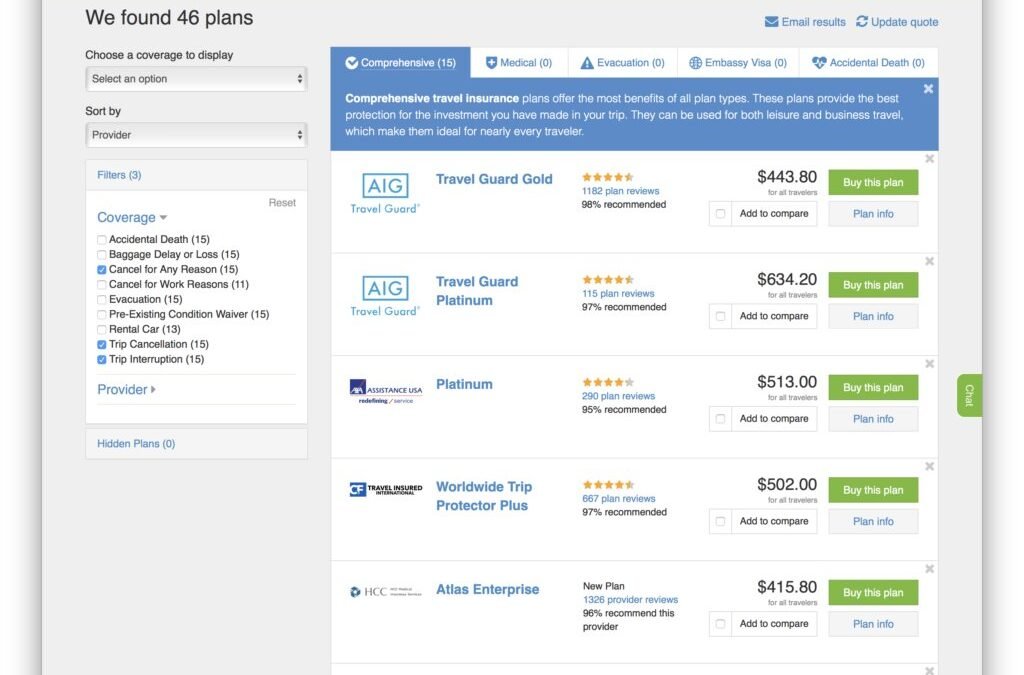This screenshot has width=1024, height=675.
Task: Hide the AXA Platinum plan card
Action: point(929,364)
